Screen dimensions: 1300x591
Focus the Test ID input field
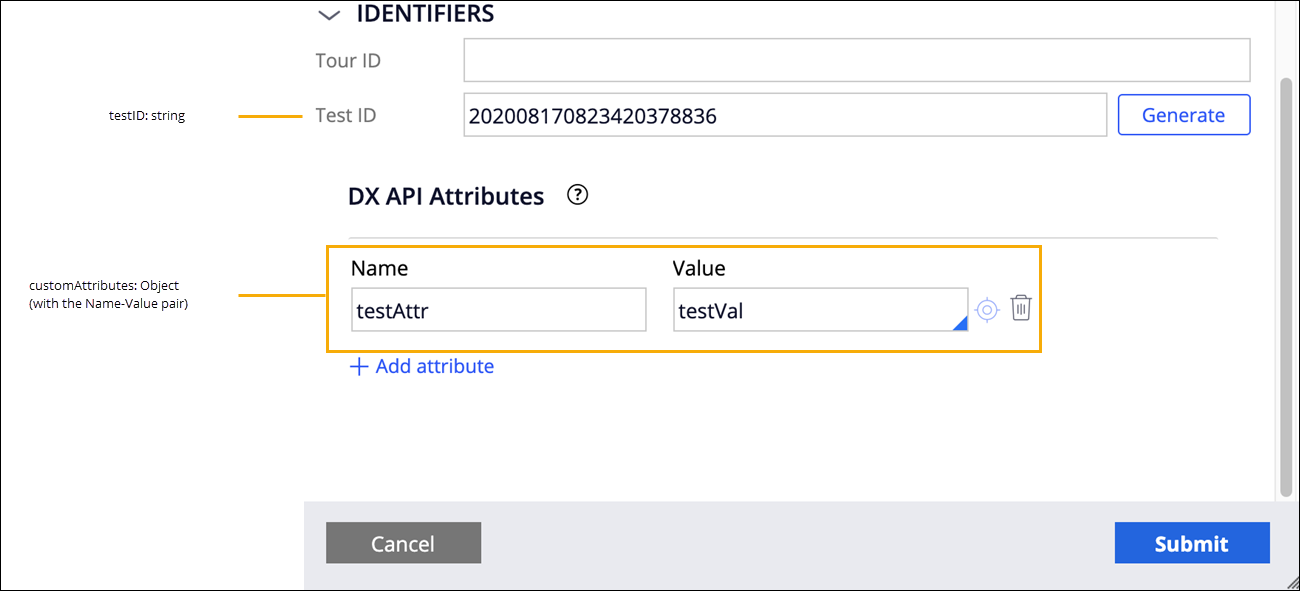(x=784, y=115)
